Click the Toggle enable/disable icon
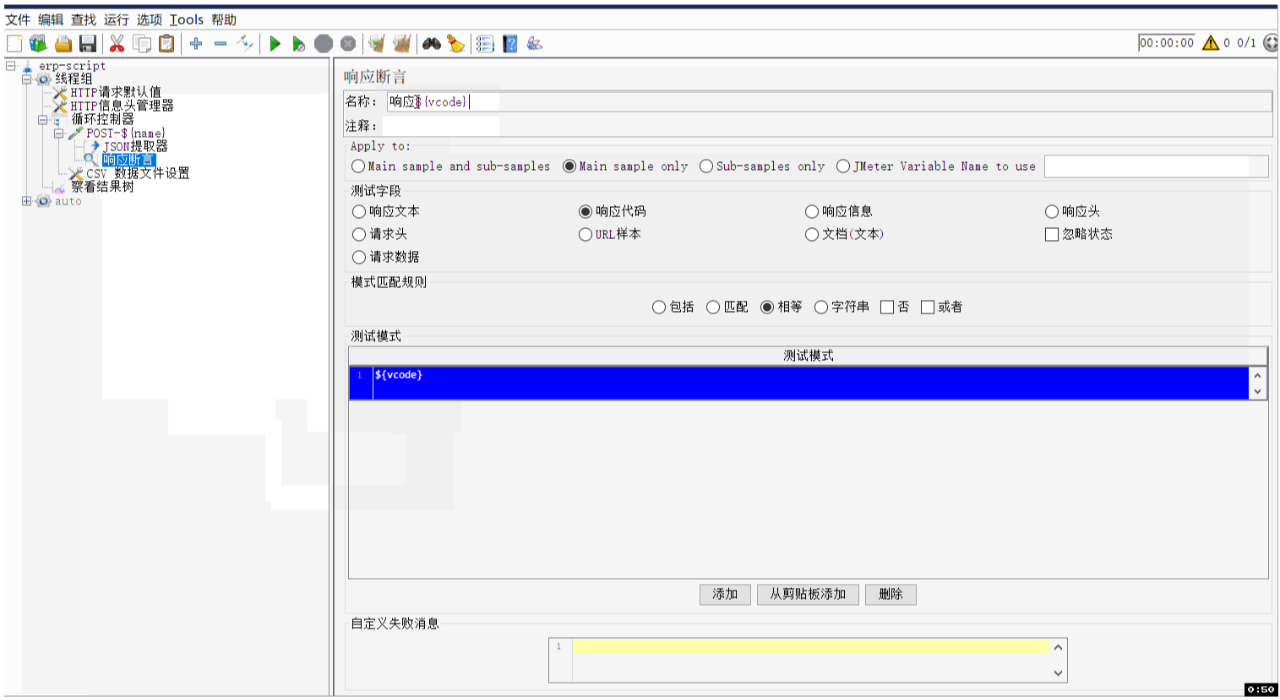Image resolution: width=1280 pixels, height=700 pixels. tap(245, 43)
